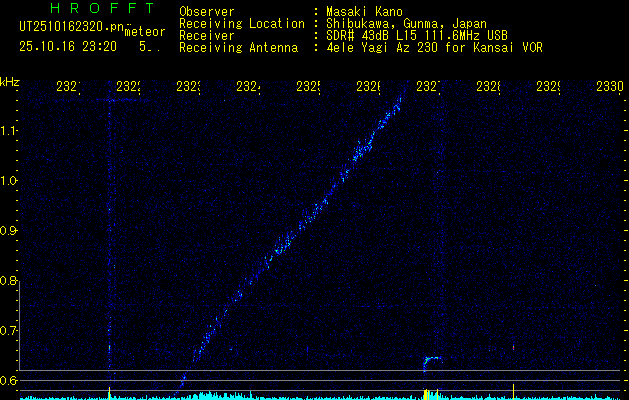Screen dimensions: 629x400
Task: Click the hook-shaped meteor echo after 2327
Action: point(432,363)
